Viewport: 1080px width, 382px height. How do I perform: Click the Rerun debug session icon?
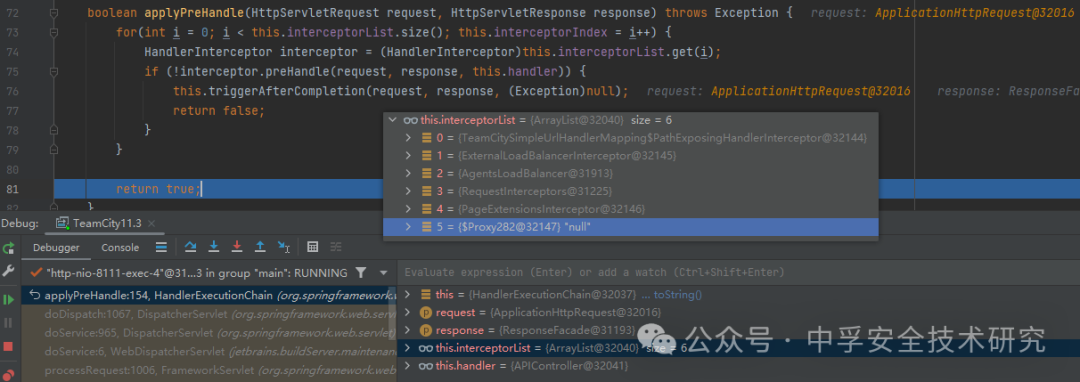[8, 248]
